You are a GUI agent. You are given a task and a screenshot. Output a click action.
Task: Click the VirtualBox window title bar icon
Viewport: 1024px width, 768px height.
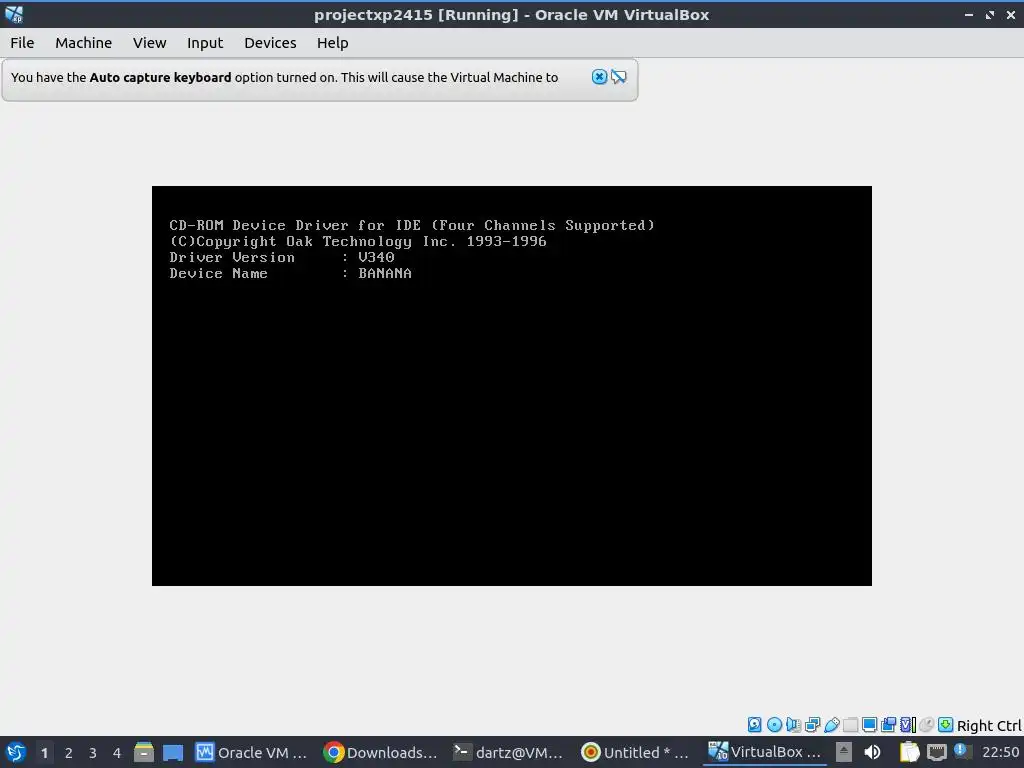coord(14,14)
